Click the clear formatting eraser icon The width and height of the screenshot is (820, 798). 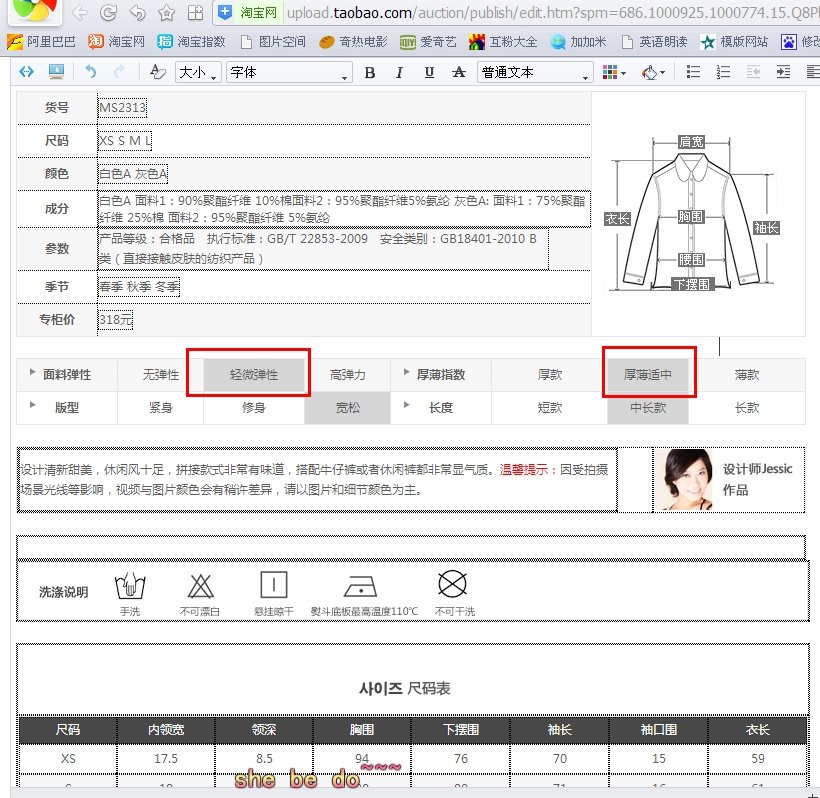(157, 72)
